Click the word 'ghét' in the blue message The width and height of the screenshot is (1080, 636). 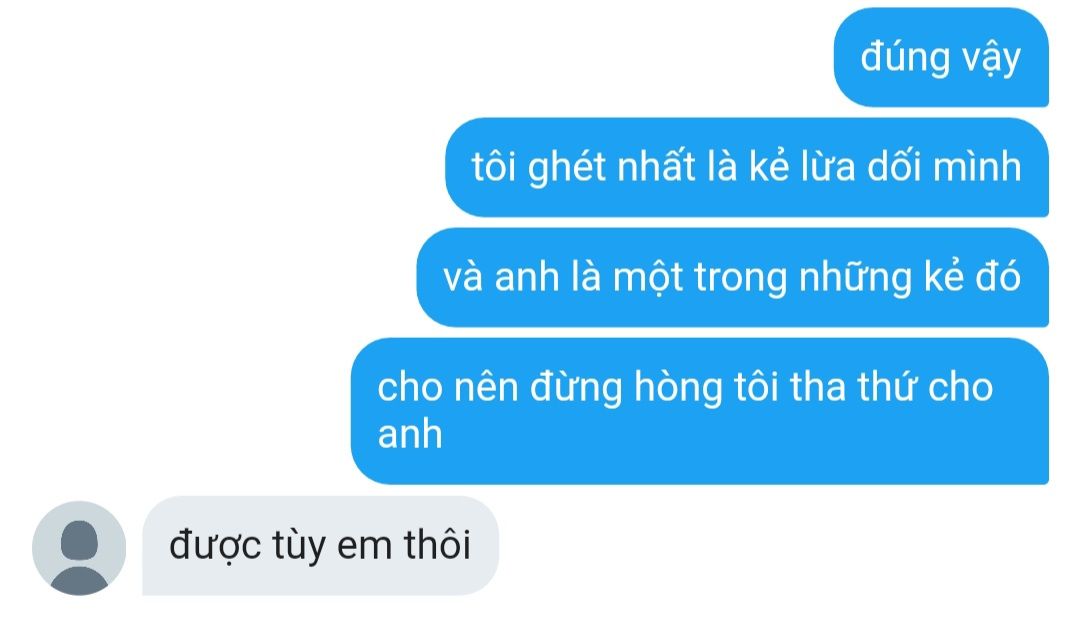[x=568, y=168]
